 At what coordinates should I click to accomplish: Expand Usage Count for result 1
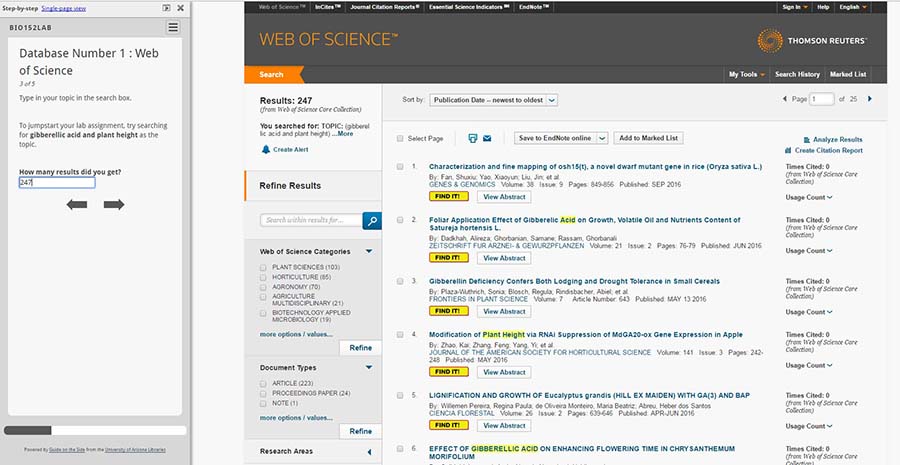[x=809, y=197]
